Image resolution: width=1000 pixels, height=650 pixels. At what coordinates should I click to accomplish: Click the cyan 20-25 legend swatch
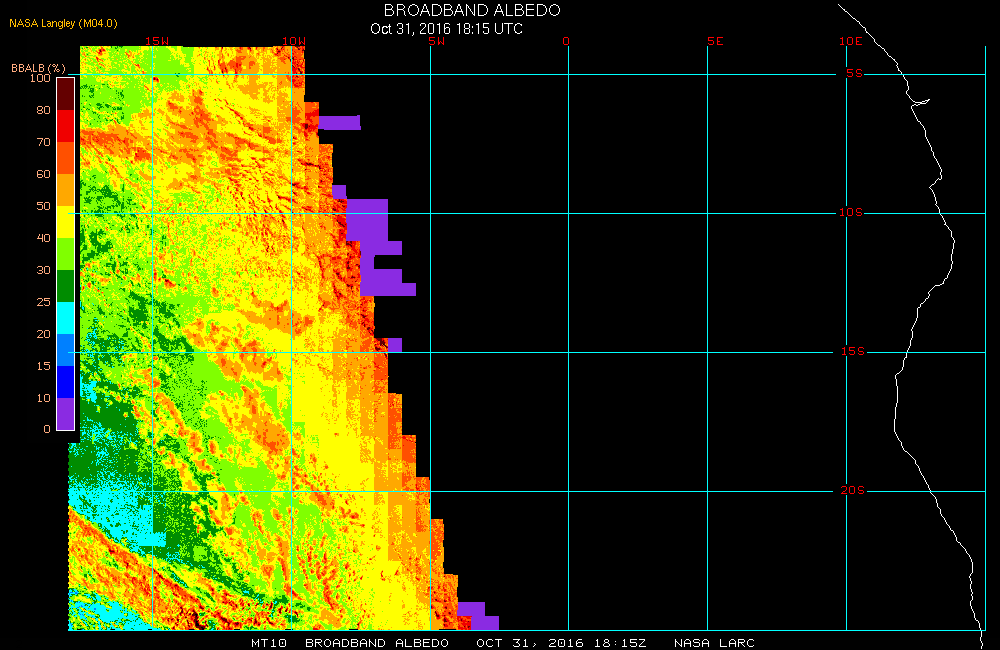tap(65, 318)
